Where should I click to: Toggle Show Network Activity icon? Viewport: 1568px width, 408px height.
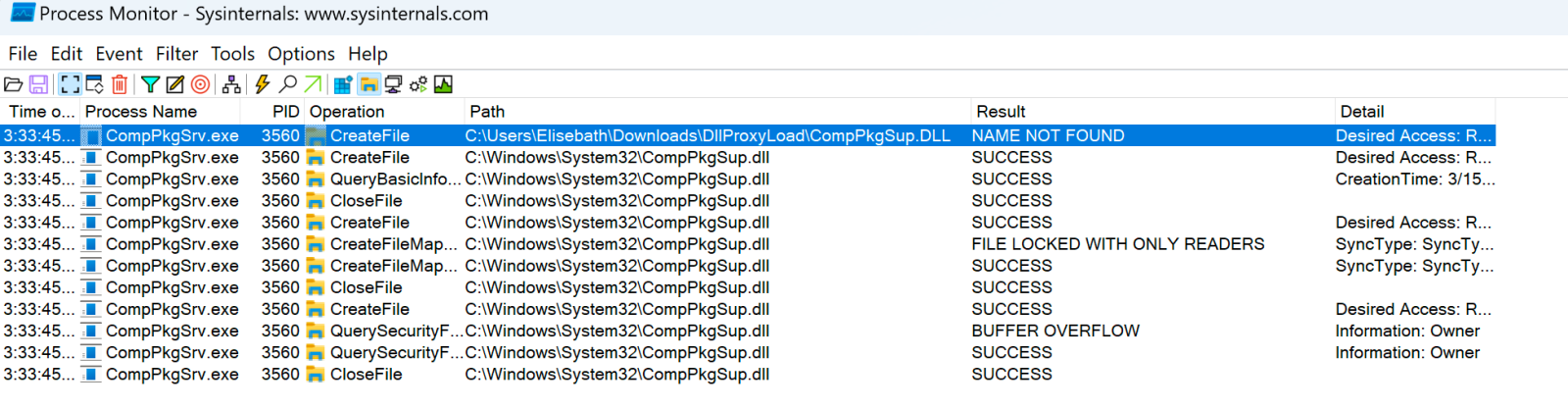(393, 84)
